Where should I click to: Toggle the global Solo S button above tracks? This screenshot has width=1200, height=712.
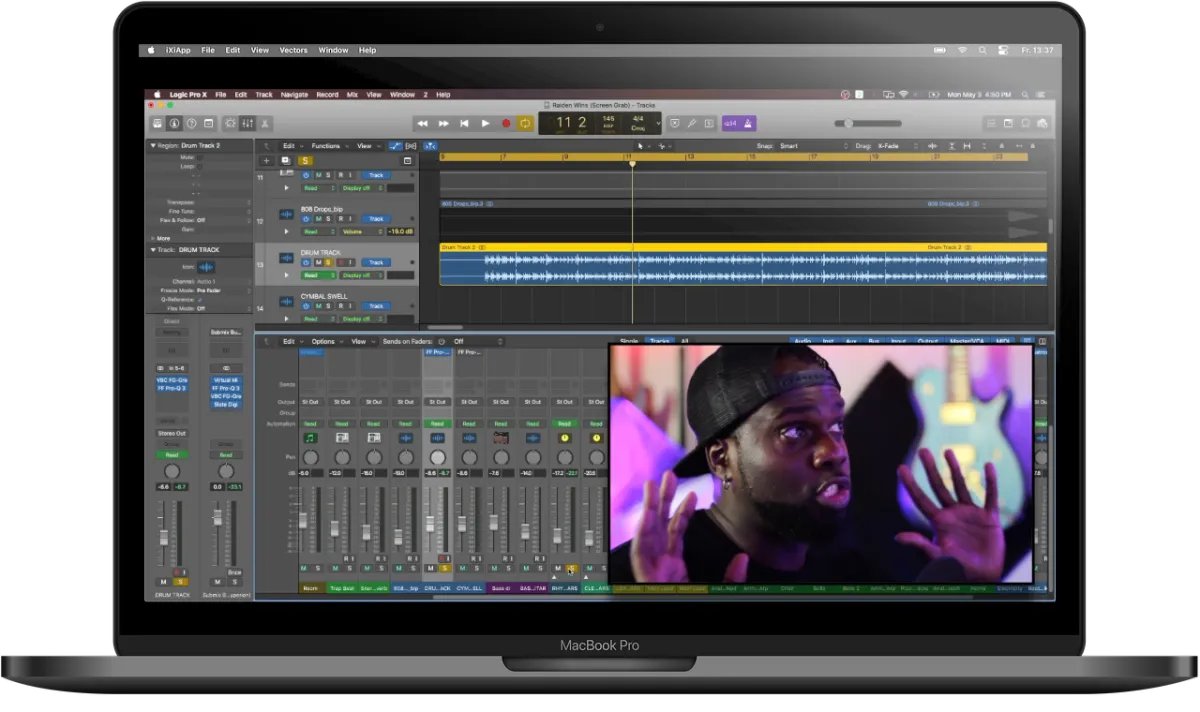point(305,160)
